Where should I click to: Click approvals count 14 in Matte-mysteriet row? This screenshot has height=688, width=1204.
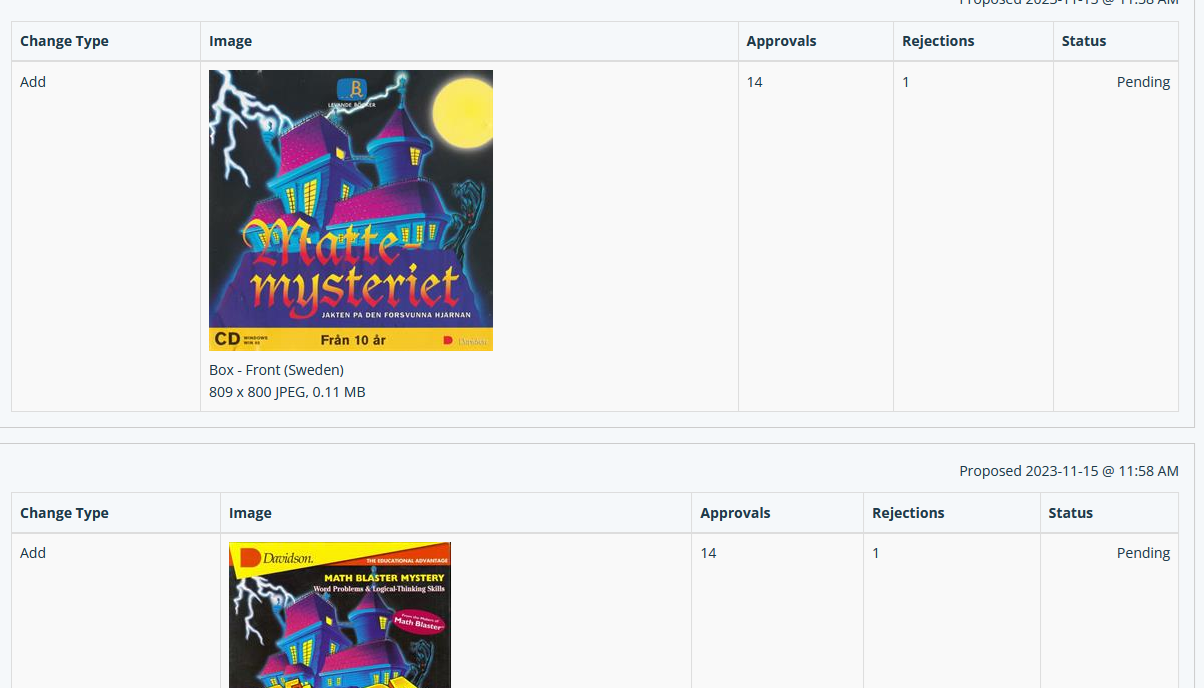755,82
